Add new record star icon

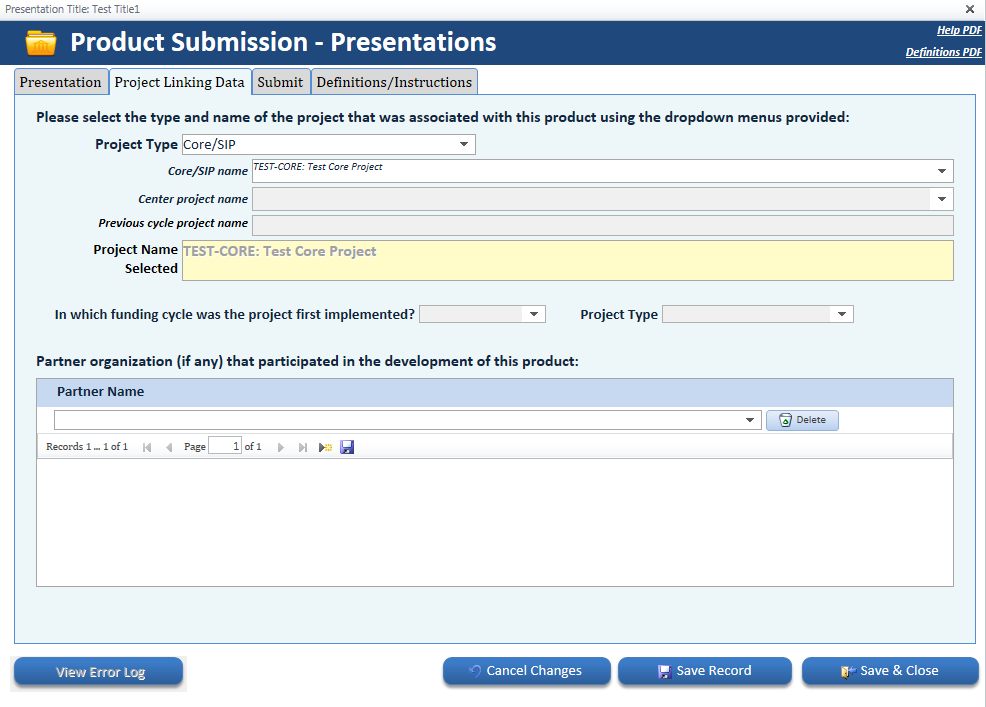[325, 447]
